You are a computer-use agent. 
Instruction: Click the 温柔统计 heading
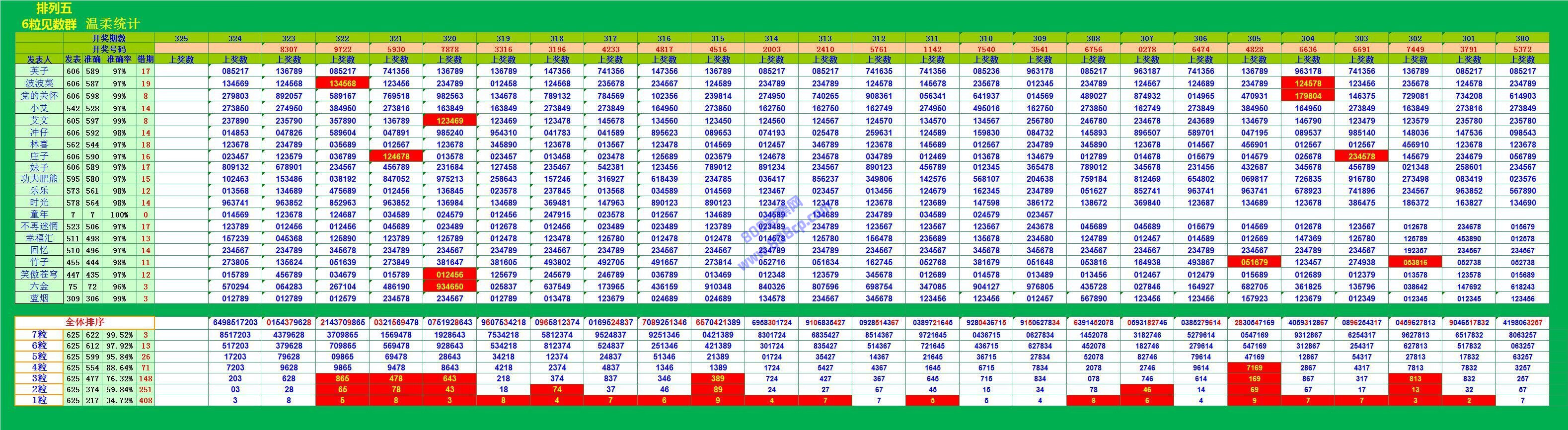pos(113,24)
